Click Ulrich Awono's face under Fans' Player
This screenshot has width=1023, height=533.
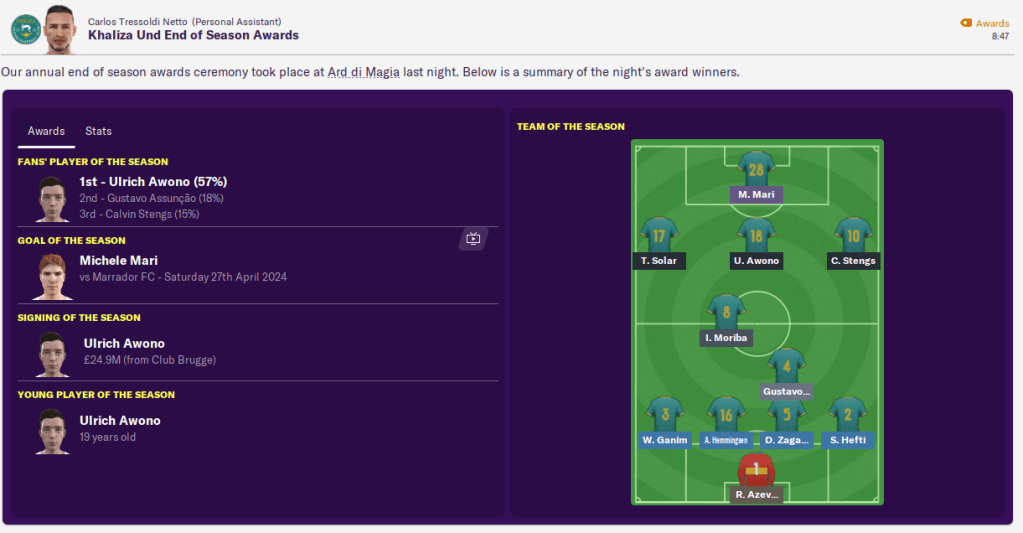click(x=50, y=198)
